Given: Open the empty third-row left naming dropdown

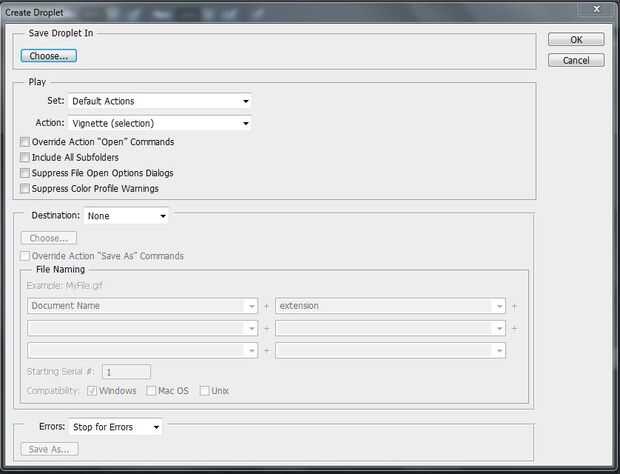Looking at the screenshot, I should click(x=142, y=350).
